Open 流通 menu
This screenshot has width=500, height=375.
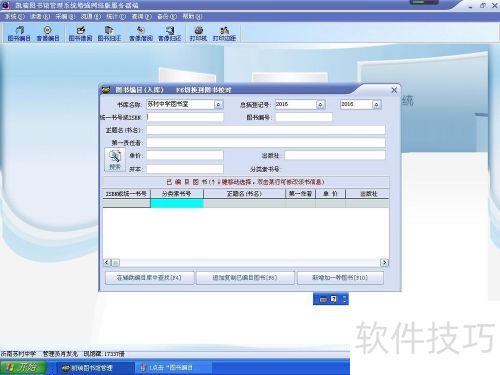(90, 16)
